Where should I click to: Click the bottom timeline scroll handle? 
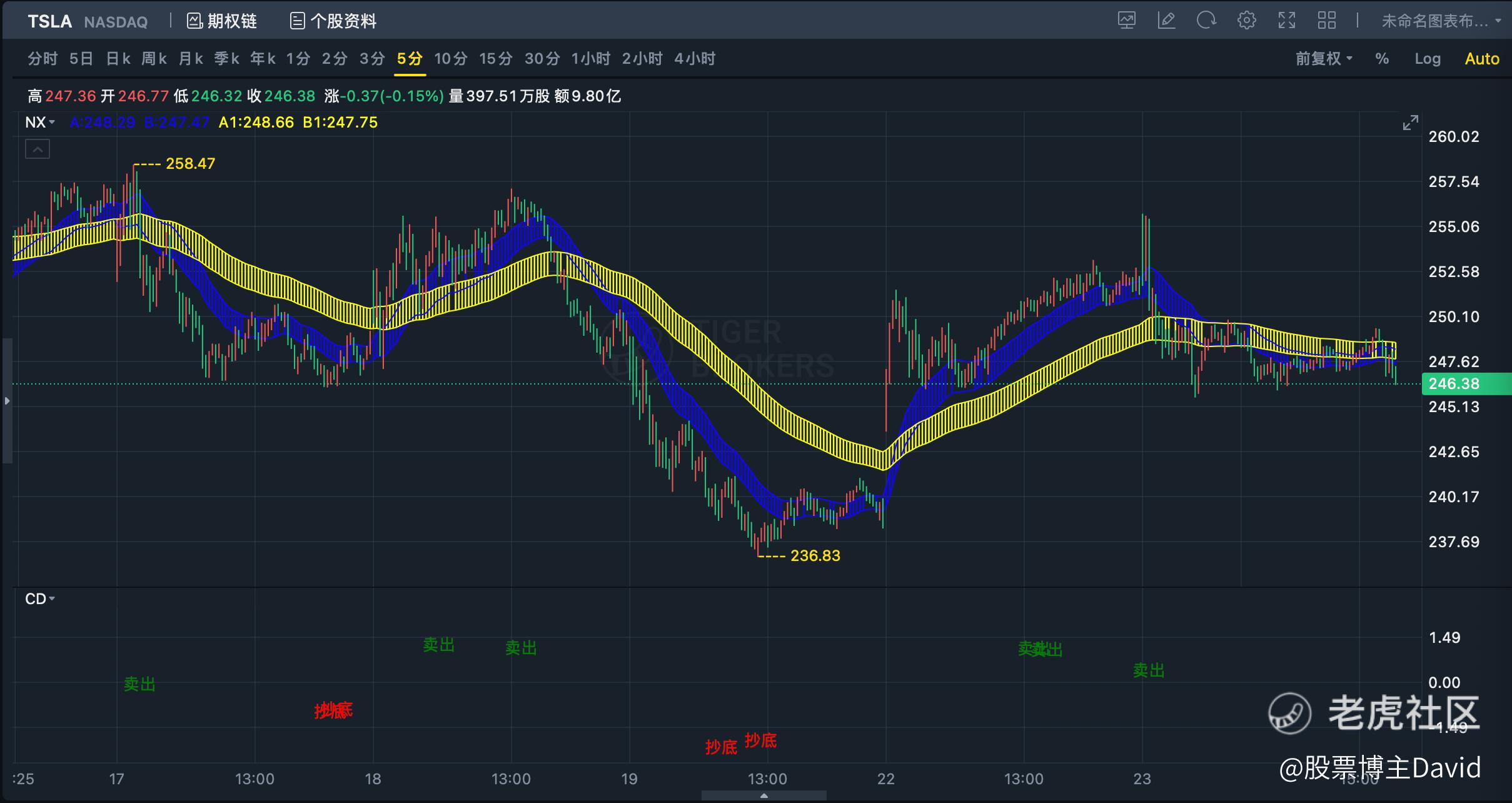pos(764,796)
